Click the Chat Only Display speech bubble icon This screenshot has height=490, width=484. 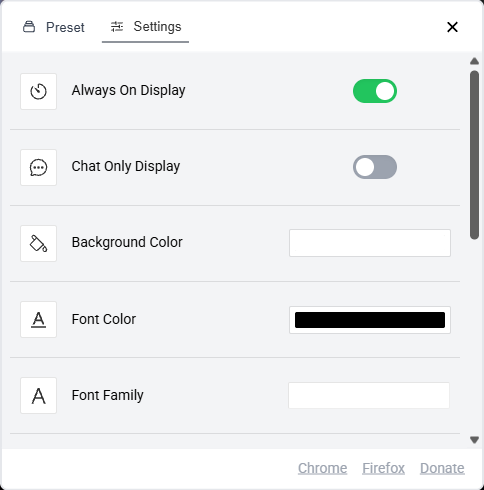(x=38, y=167)
